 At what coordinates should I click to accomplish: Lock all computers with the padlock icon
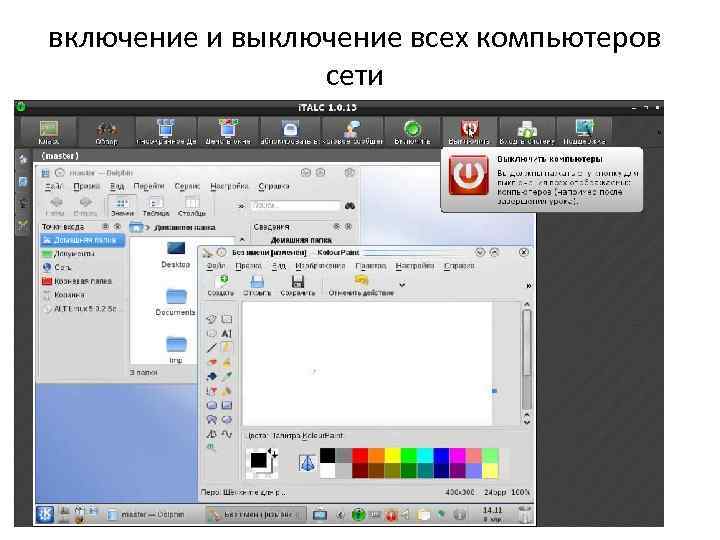point(290,132)
